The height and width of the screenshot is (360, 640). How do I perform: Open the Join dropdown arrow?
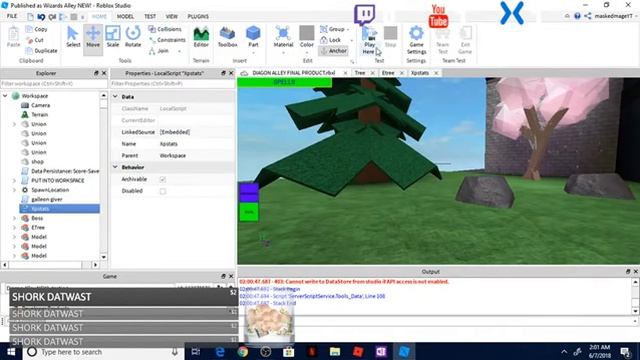[x=179, y=51]
